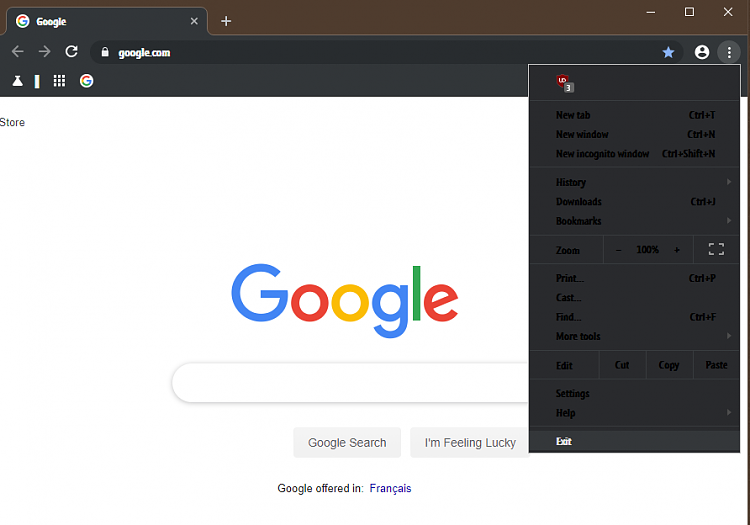Viewport: 750px width, 525px height.
Task: Maximize the Chrome window
Action: [689, 12]
